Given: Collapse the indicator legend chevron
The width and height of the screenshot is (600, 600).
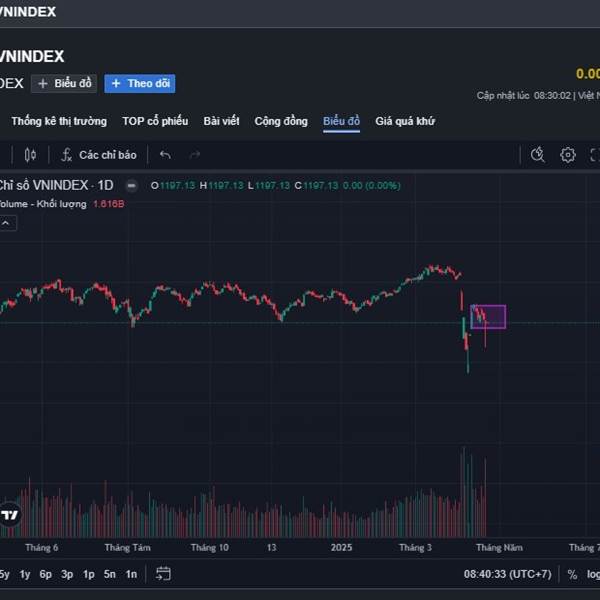Looking at the screenshot, I should pos(7,223).
